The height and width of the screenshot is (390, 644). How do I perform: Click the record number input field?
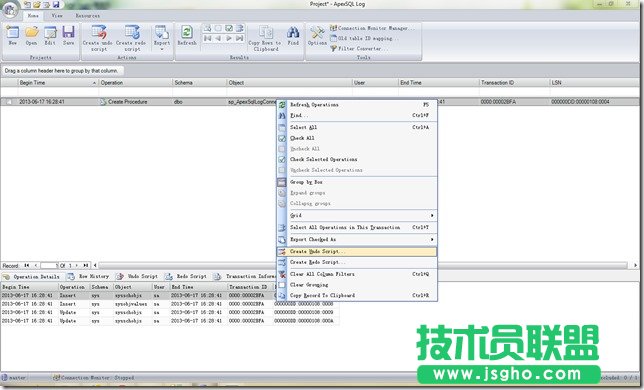pos(49,266)
